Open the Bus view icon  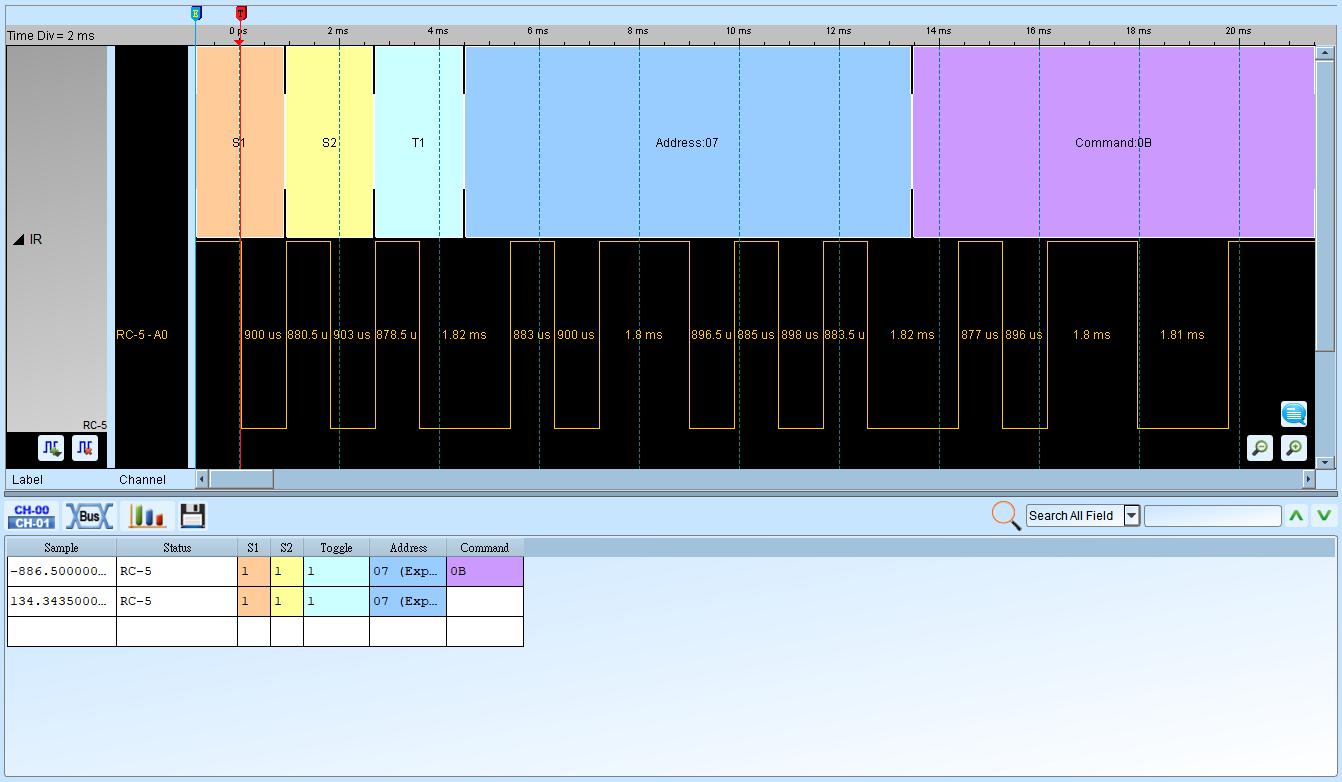click(x=89, y=516)
